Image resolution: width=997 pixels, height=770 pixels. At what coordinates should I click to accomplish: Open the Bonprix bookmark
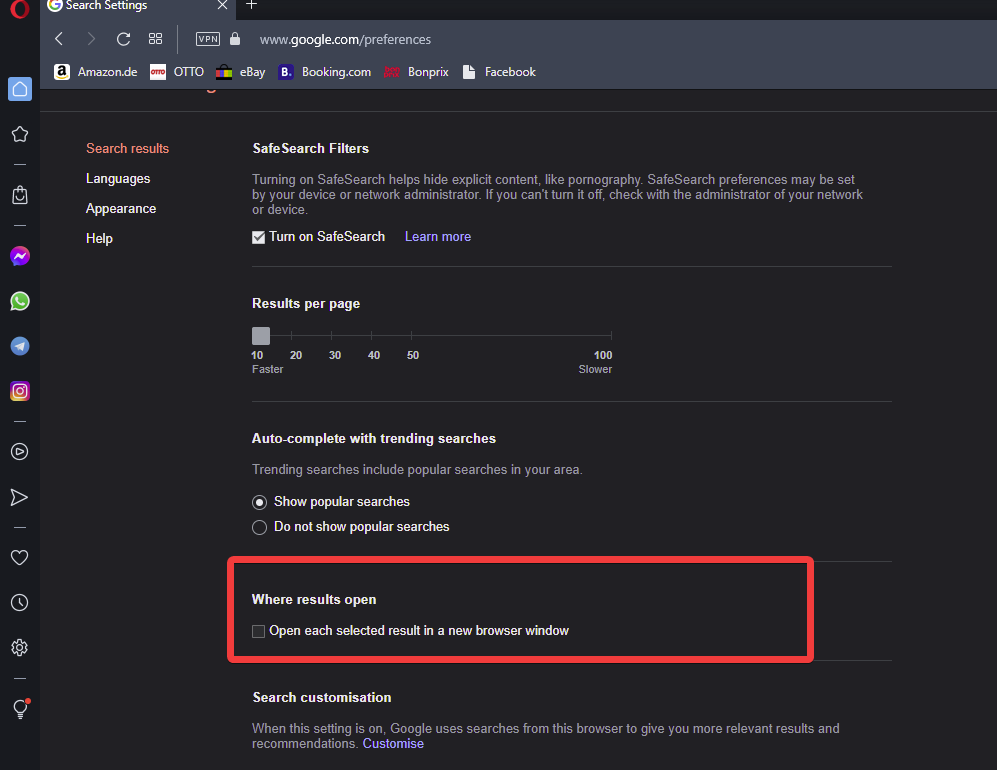tap(416, 72)
